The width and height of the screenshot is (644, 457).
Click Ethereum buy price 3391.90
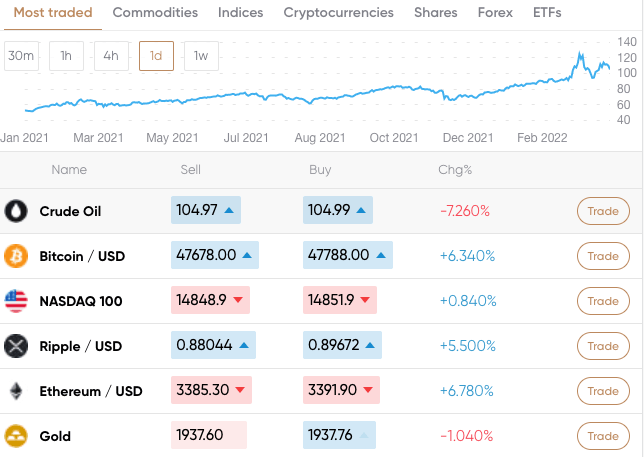[341, 390]
